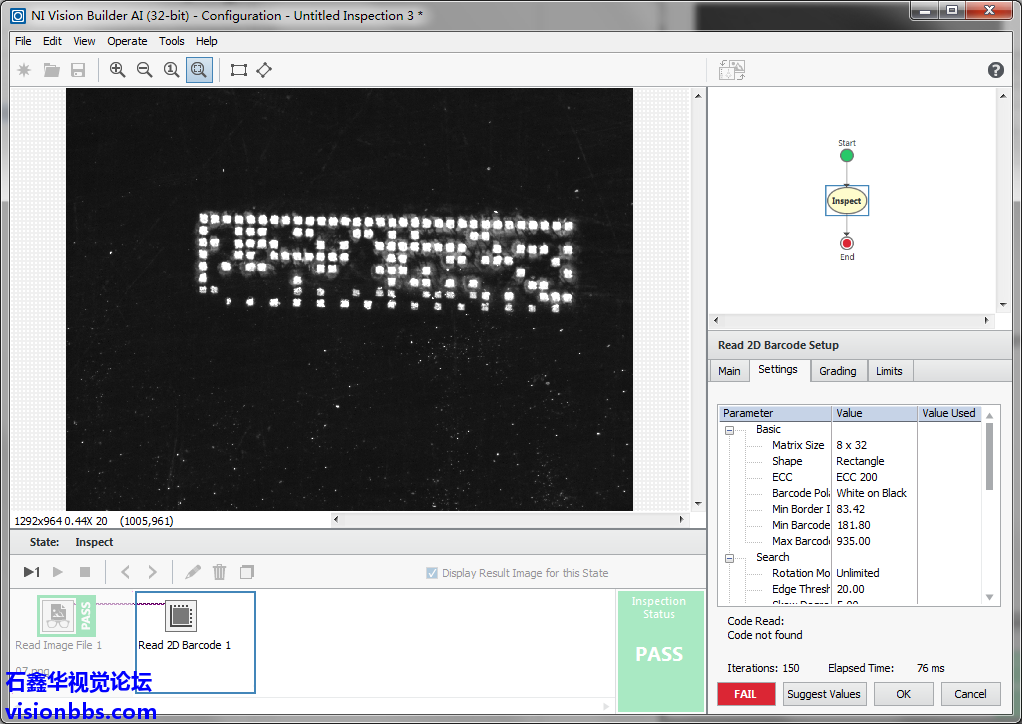
Task: Click the Zoom Out magnifier icon
Action: pyautogui.click(x=144, y=70)
